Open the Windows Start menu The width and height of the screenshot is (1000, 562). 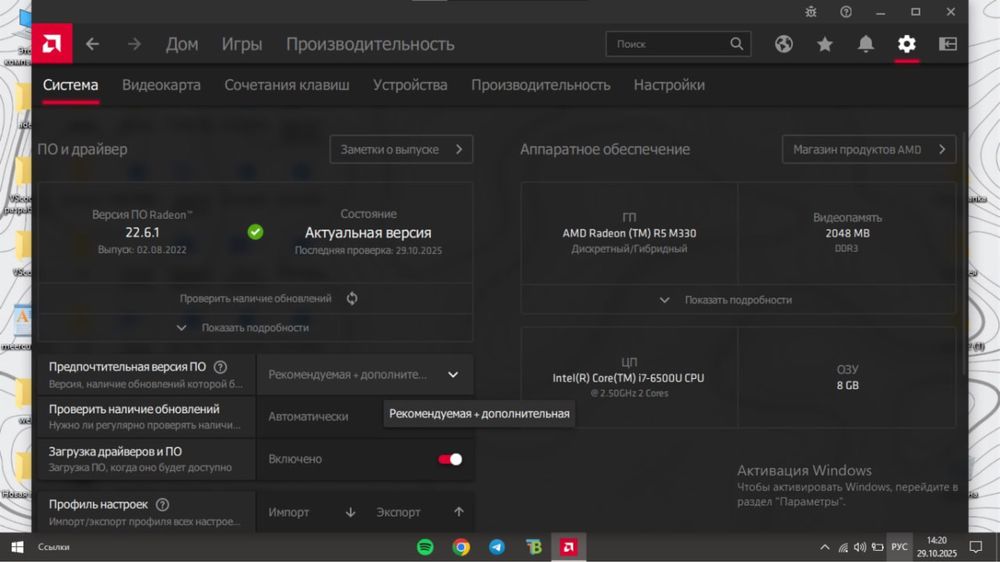(17, 547)
